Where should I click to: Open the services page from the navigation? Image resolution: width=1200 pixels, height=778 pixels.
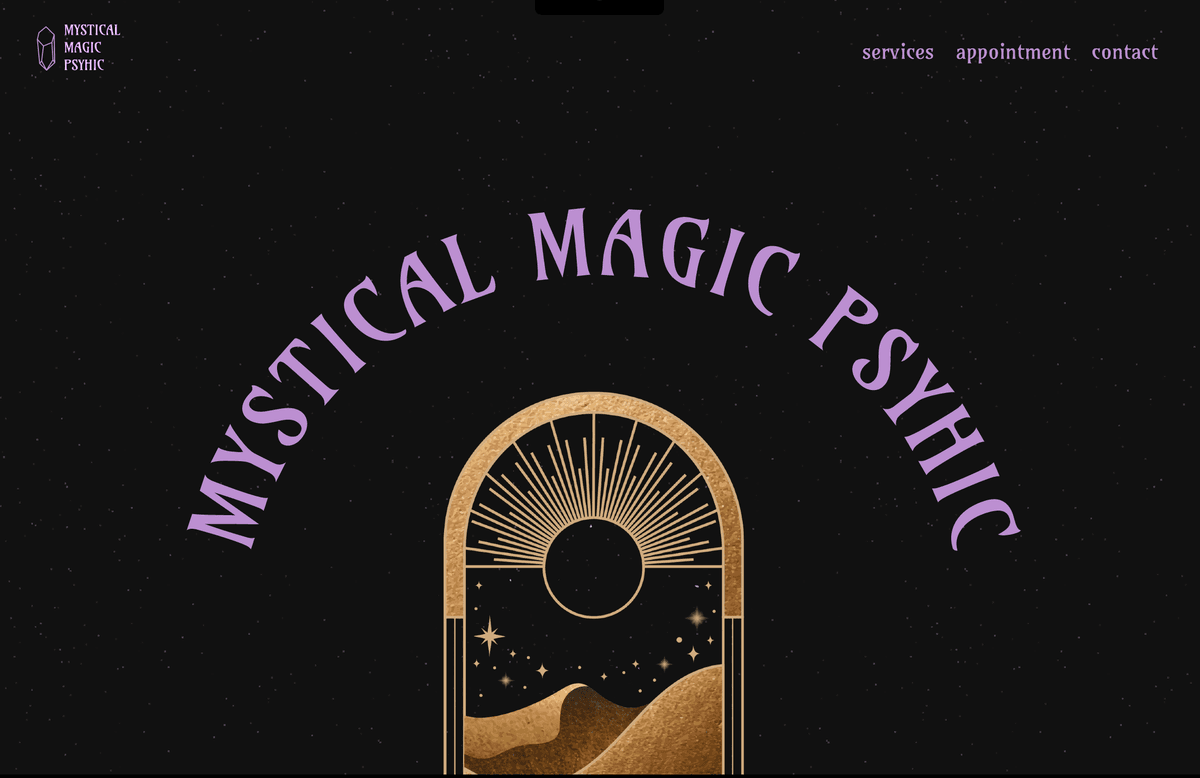point(897,52)
